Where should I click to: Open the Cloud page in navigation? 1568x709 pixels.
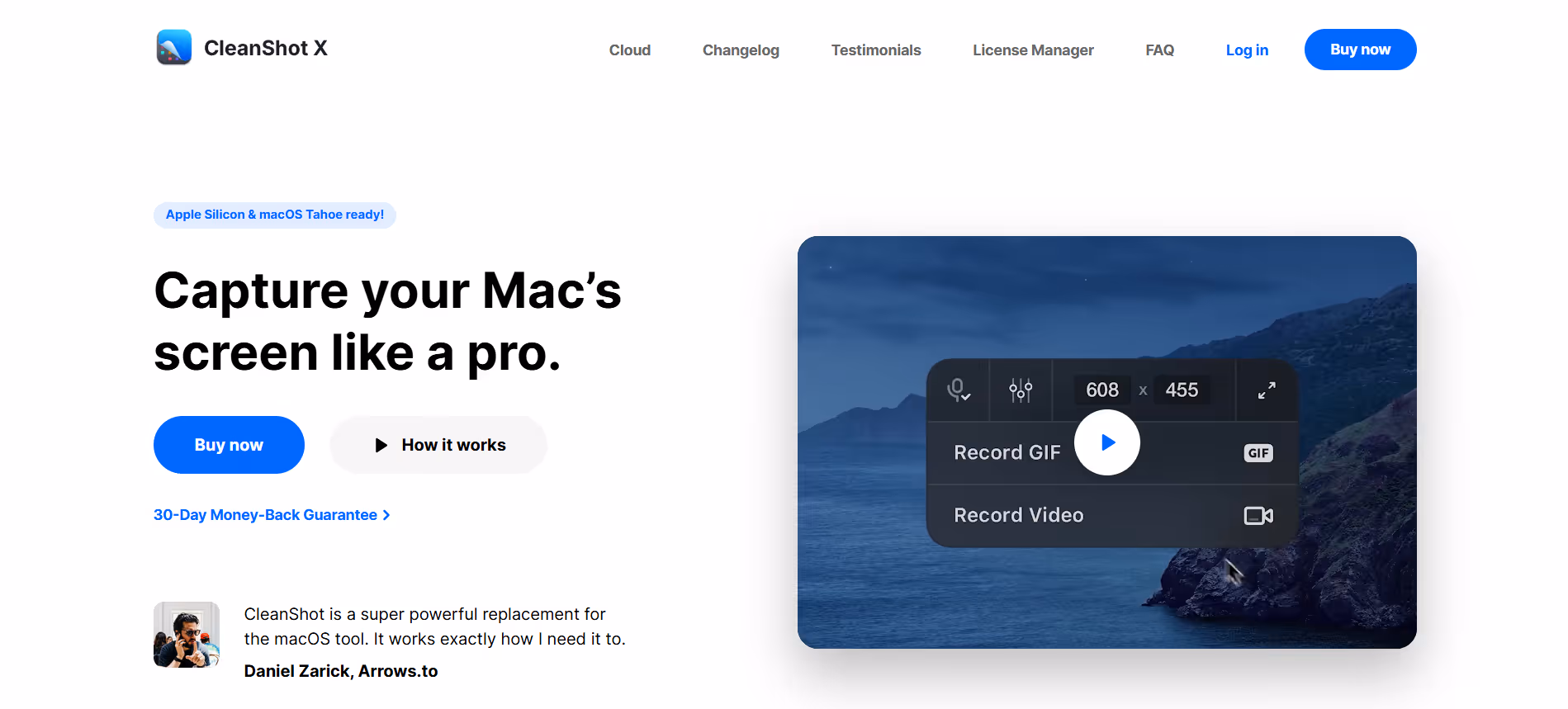[630, 50]
